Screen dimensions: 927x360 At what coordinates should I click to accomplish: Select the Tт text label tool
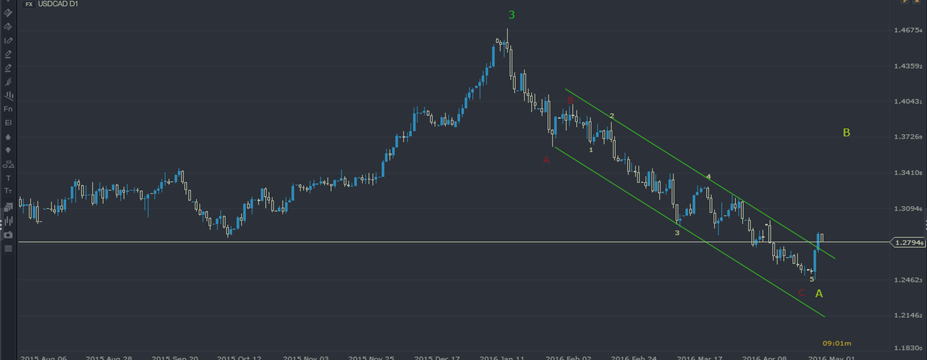8,191
